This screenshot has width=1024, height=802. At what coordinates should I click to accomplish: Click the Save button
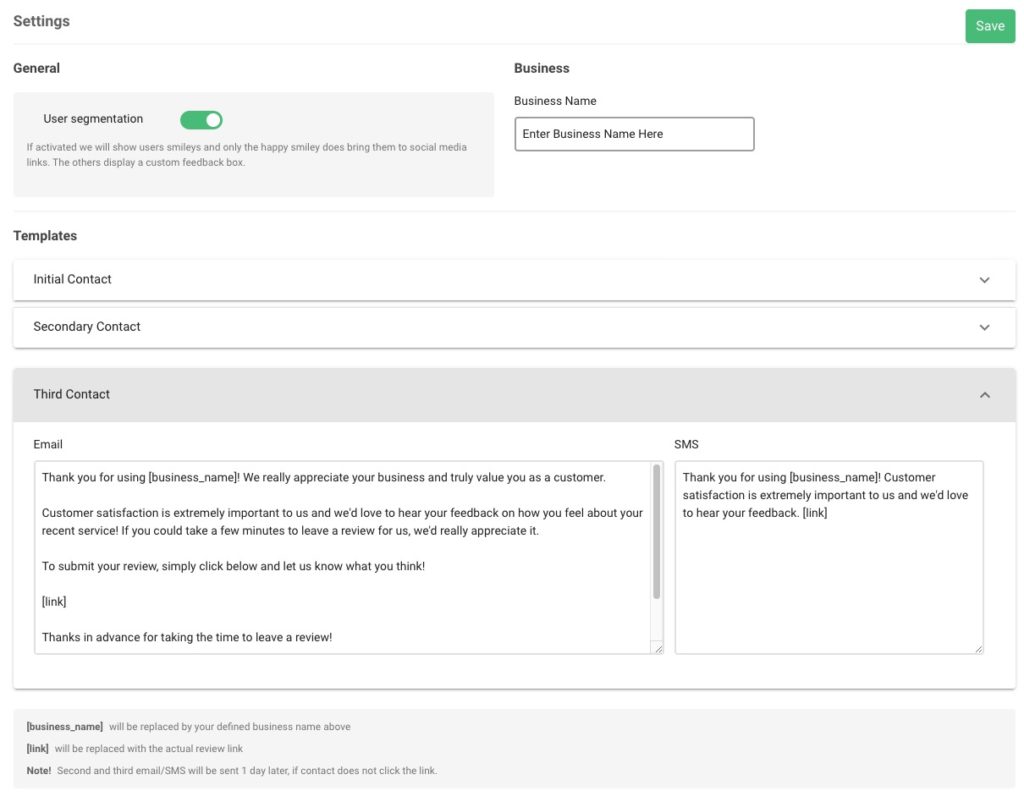pyautogui.click(x=989, y=25)
